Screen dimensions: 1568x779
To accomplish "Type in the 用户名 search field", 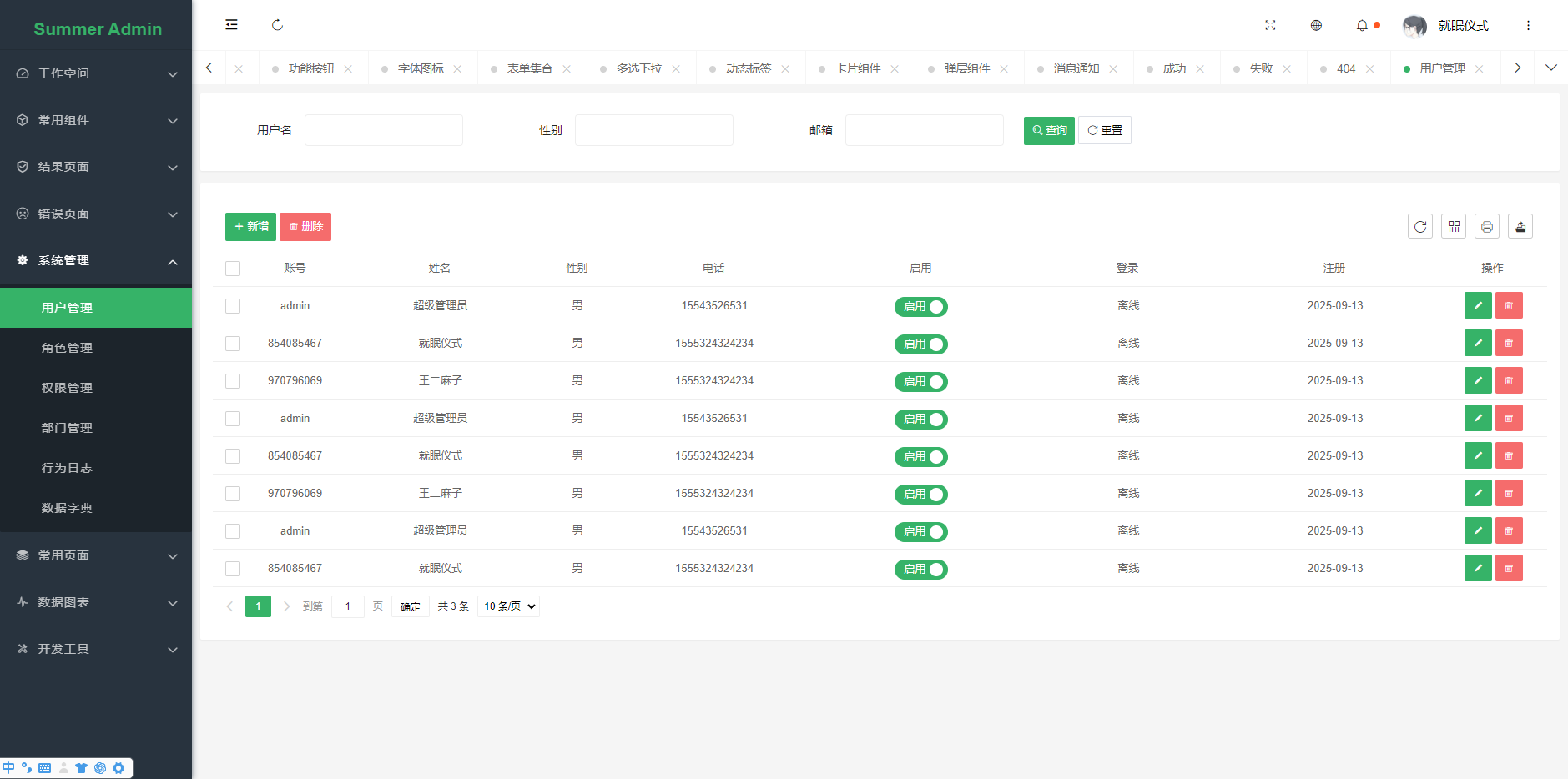I will coord(383,130).
